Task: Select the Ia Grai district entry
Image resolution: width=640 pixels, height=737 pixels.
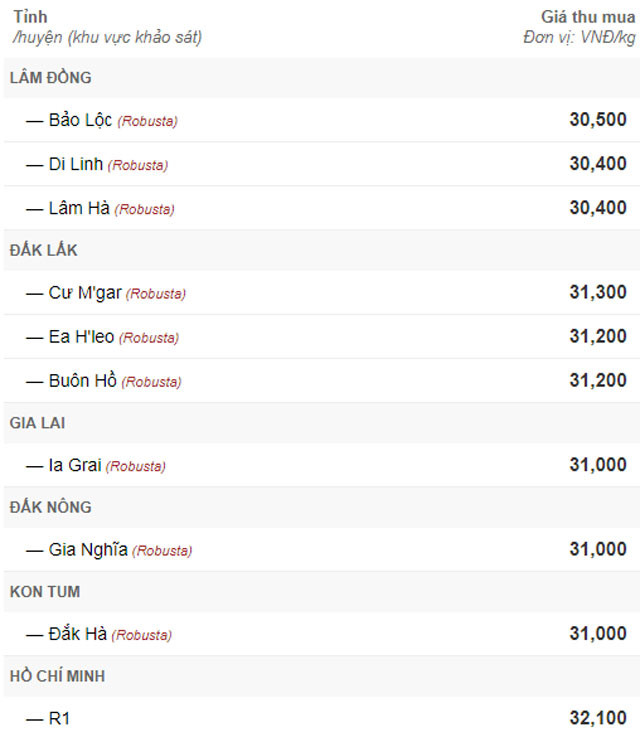Action: (75, 465)
